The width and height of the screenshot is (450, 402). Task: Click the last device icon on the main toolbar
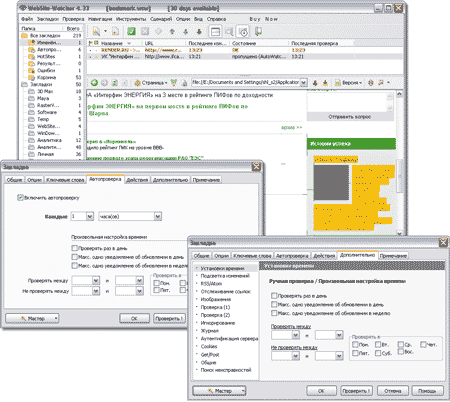[x=258, y=31]
